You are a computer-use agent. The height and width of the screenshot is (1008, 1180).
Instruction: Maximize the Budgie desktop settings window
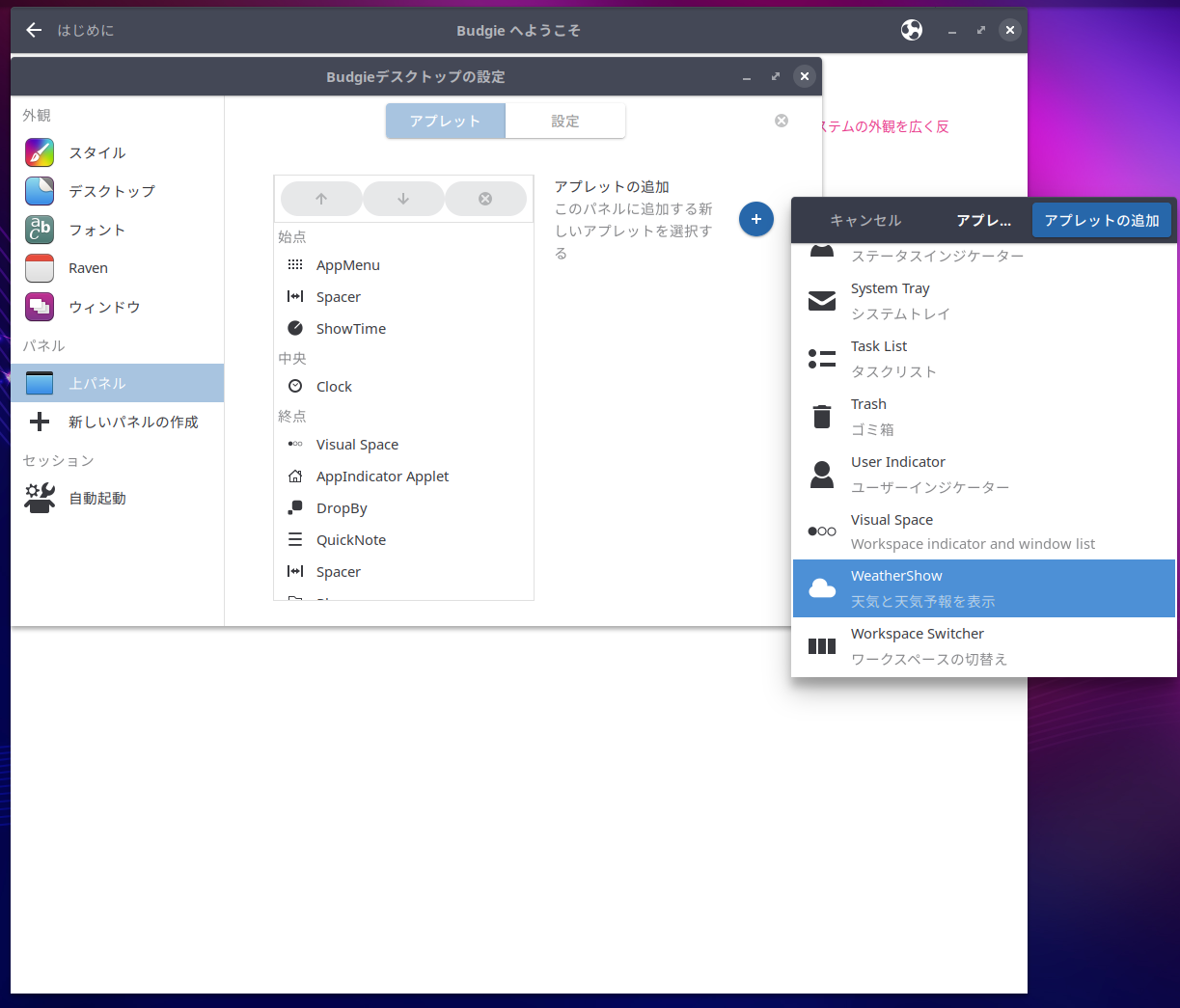776,76
